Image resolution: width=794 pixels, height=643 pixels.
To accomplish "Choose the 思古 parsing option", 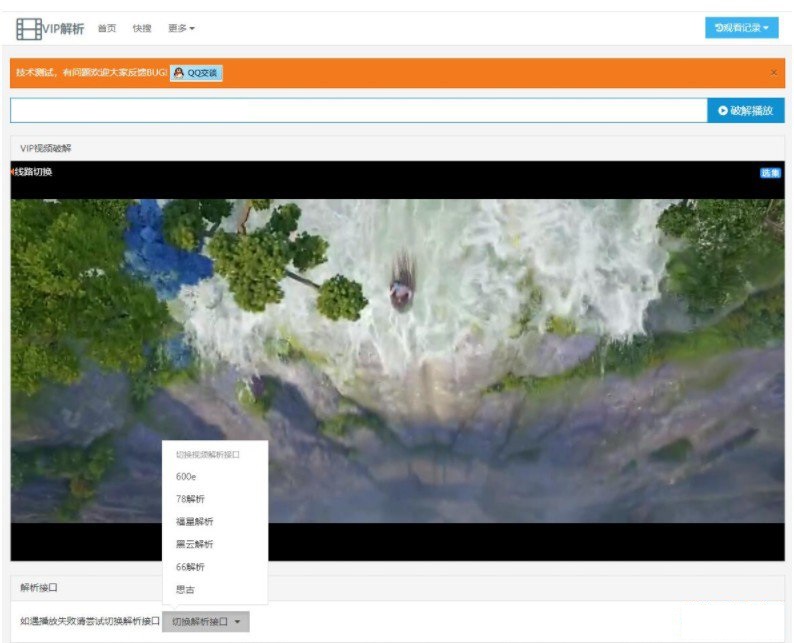I will (x=185, y=590).
